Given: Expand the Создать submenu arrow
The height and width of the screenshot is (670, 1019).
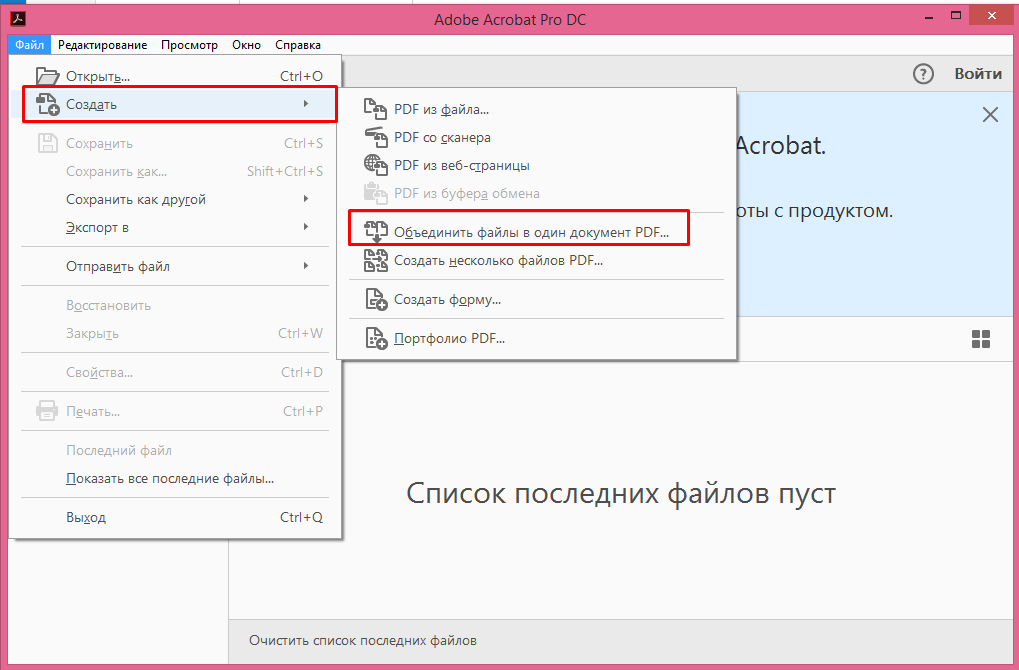Looking at the screenshot, I should (305, 104).
